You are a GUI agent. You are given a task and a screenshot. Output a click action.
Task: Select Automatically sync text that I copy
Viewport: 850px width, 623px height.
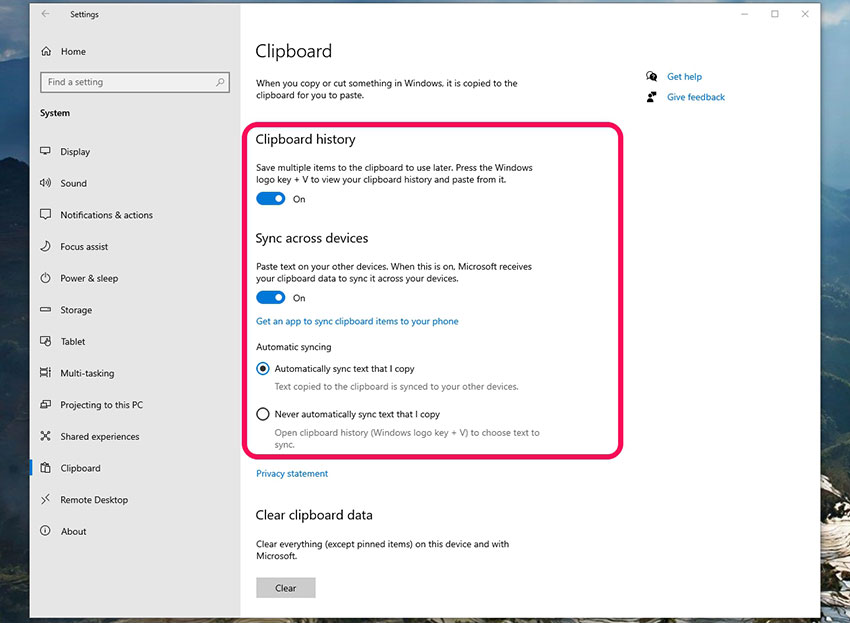point(263,369)
